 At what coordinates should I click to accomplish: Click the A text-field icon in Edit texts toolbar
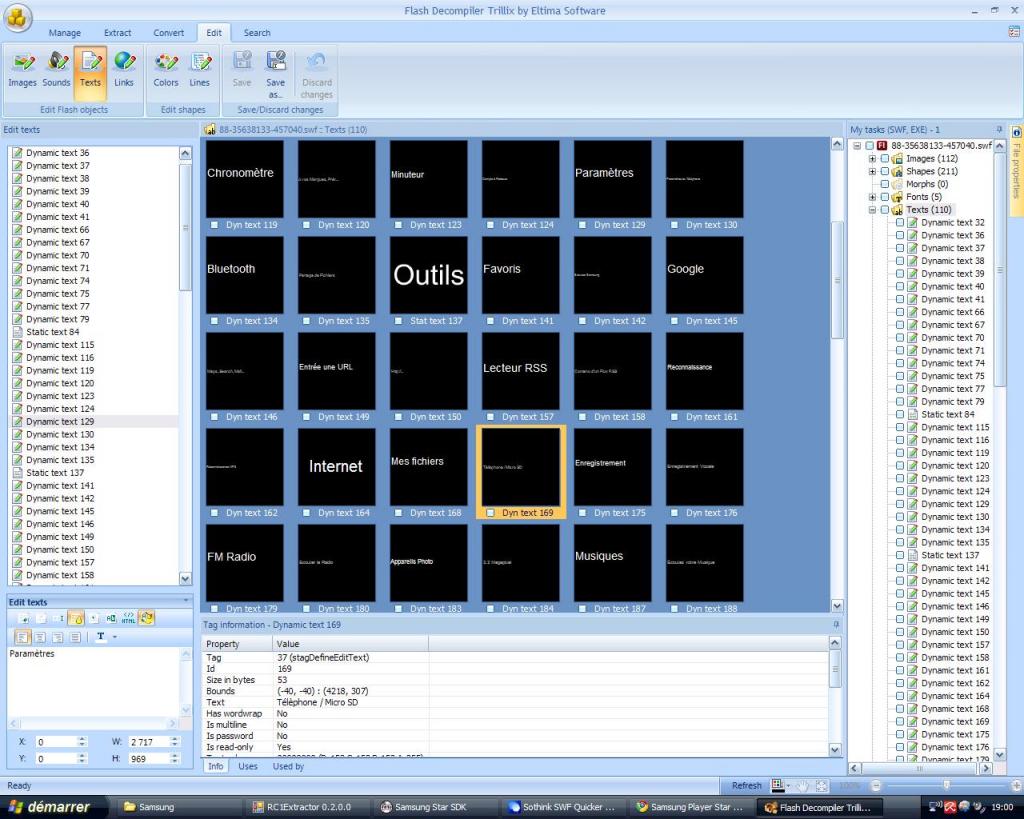111,618
